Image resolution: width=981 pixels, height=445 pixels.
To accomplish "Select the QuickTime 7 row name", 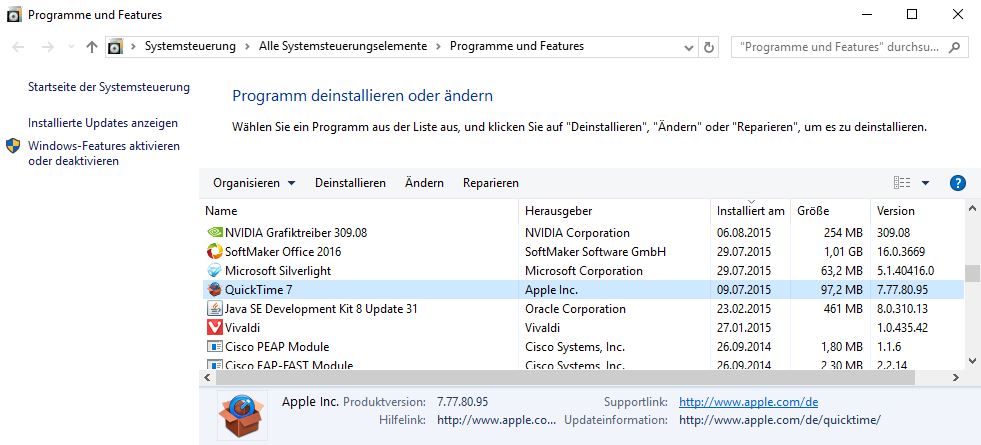I will pos(258,290).
